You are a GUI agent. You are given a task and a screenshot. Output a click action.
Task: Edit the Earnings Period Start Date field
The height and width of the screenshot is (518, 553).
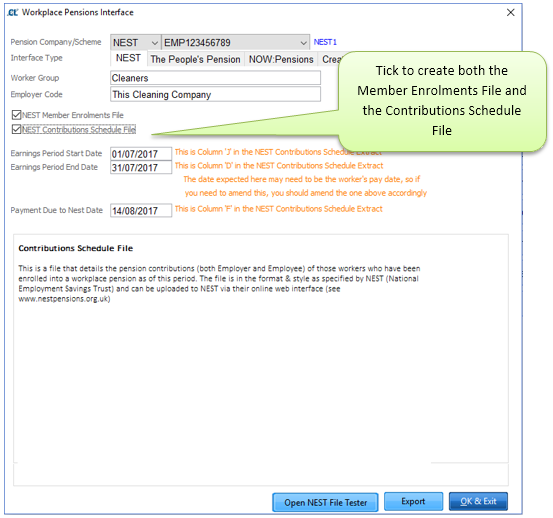click(141, 154)
